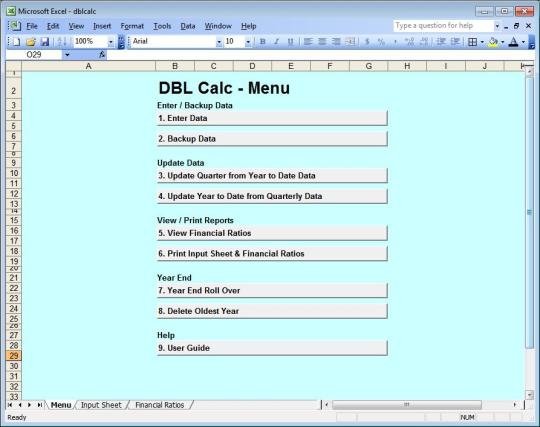Click the first sheet navigation arrow
The height and width of the screenshot is (427, 540).
click(10, 405)
